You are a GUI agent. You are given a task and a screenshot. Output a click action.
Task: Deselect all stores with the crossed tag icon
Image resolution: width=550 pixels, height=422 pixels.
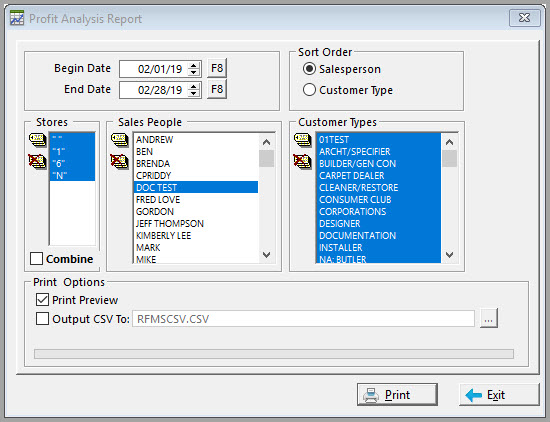(37, 161)
